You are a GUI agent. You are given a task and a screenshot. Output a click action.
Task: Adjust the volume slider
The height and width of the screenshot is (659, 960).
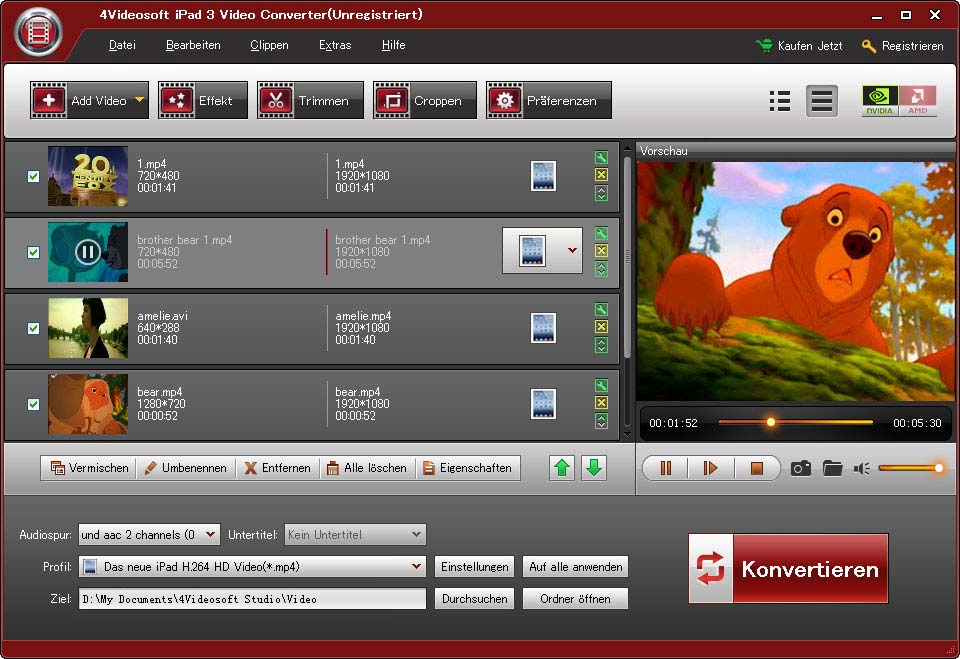coord(910,468)
